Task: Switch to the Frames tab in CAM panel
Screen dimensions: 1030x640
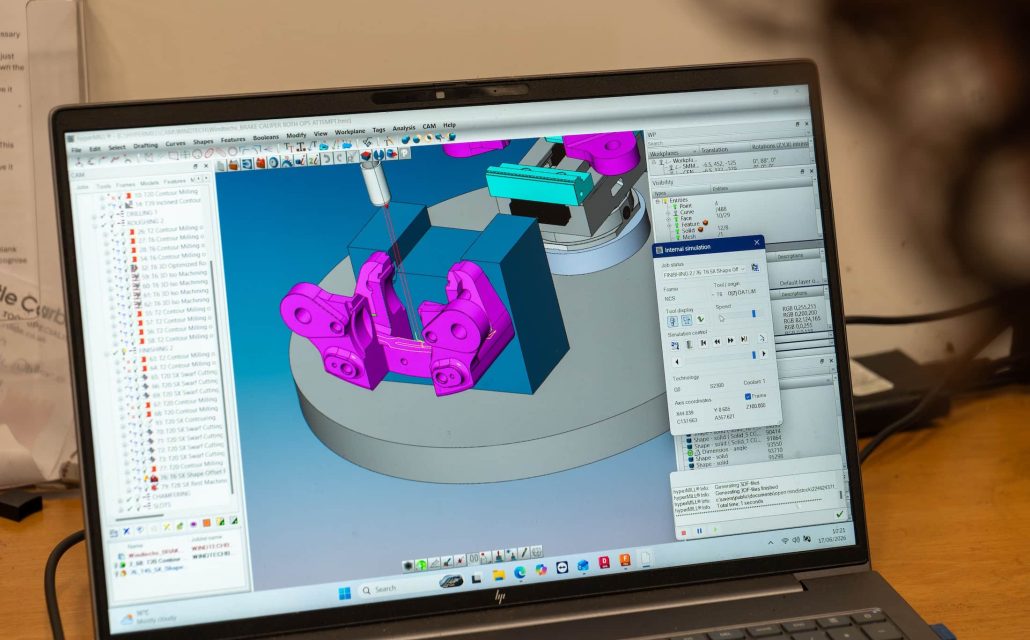Action: (125, 185)
